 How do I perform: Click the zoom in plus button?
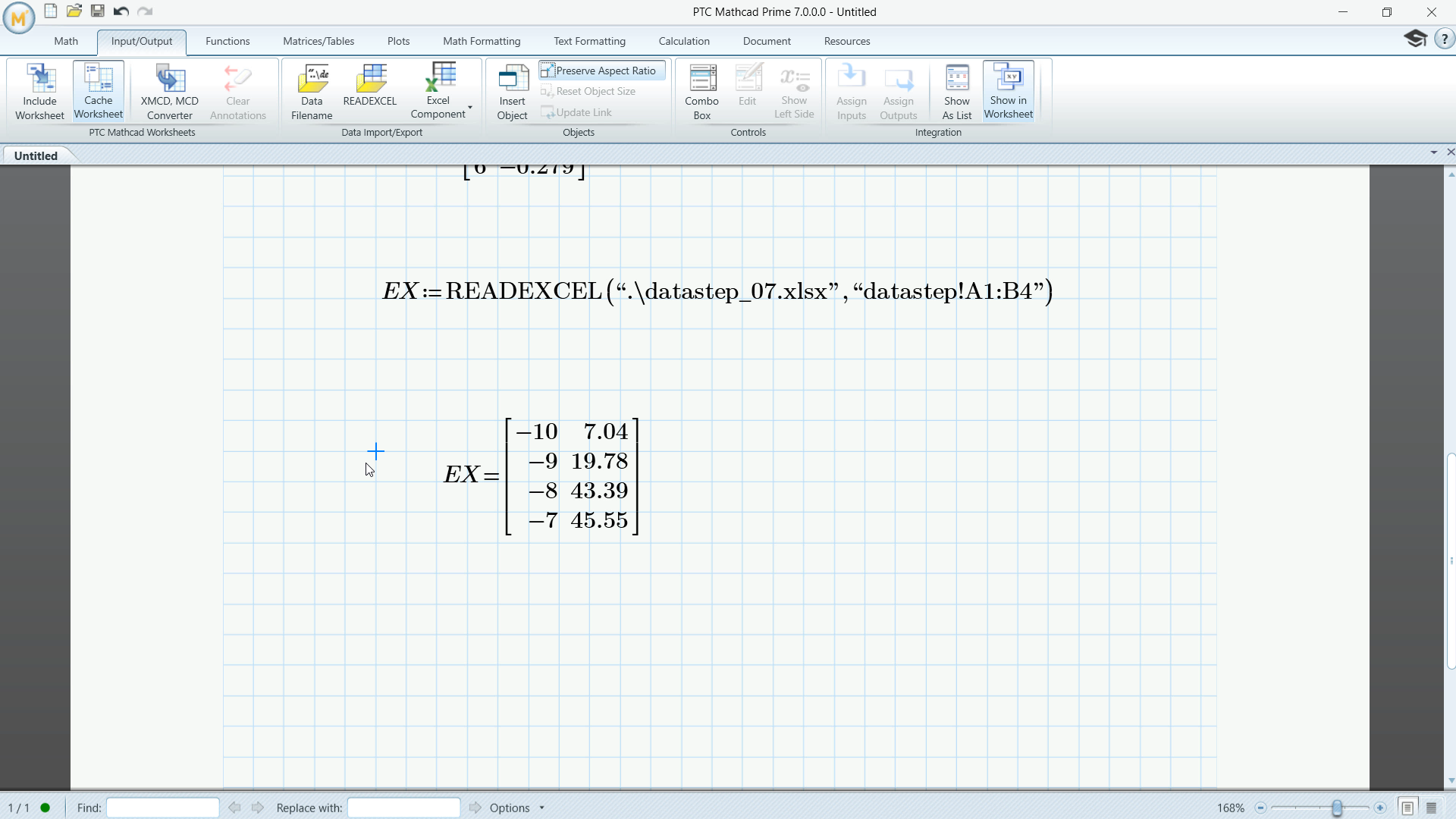coord(1380,808)
